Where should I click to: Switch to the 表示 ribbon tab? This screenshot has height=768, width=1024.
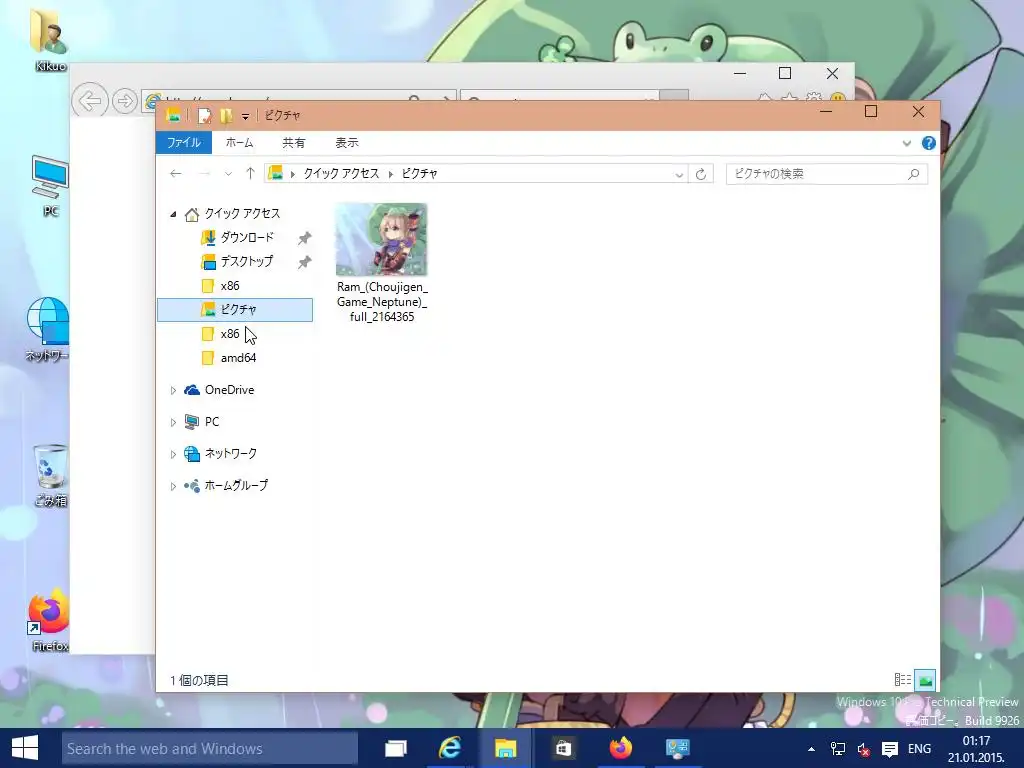click(x=347, y=142)
